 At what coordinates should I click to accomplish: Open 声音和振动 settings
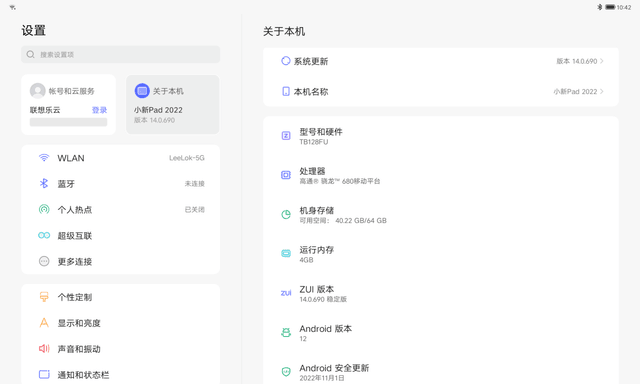(120, 349)
